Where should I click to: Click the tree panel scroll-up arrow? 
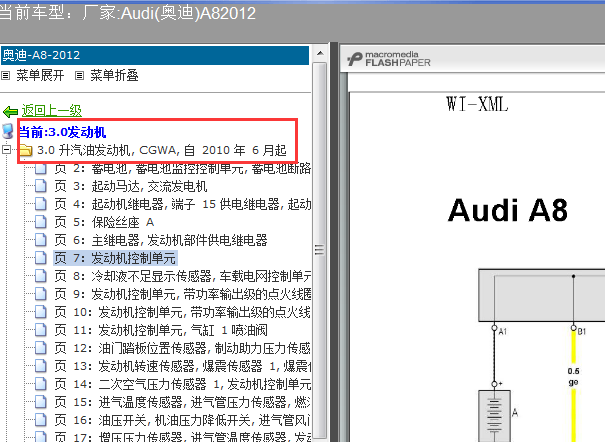[x=320, y=53]
